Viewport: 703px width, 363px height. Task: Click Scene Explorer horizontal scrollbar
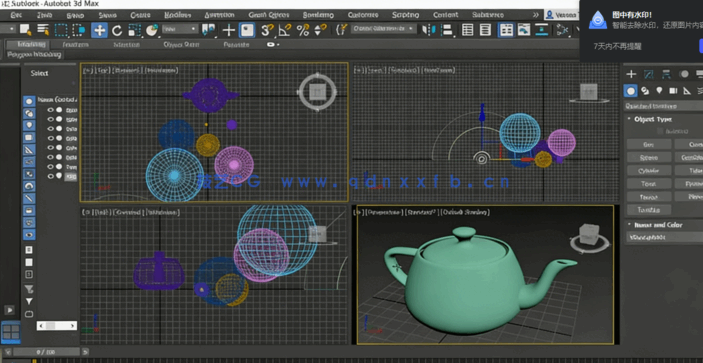pos(56,326)
